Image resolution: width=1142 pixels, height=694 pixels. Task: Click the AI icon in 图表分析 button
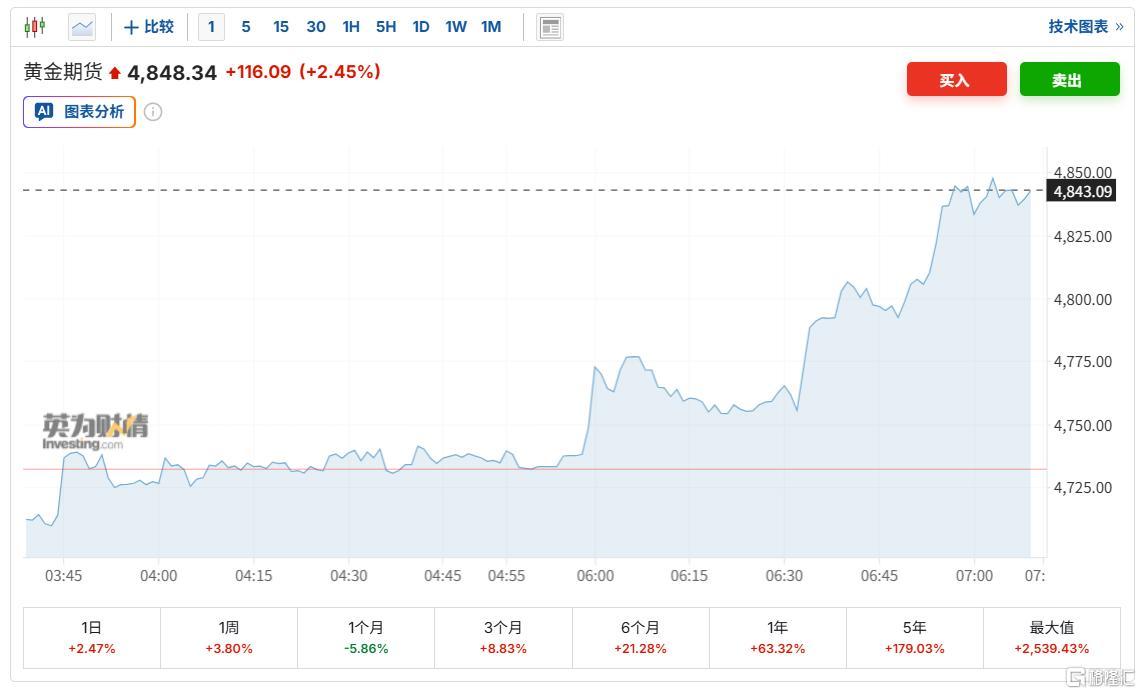point(44,112)
